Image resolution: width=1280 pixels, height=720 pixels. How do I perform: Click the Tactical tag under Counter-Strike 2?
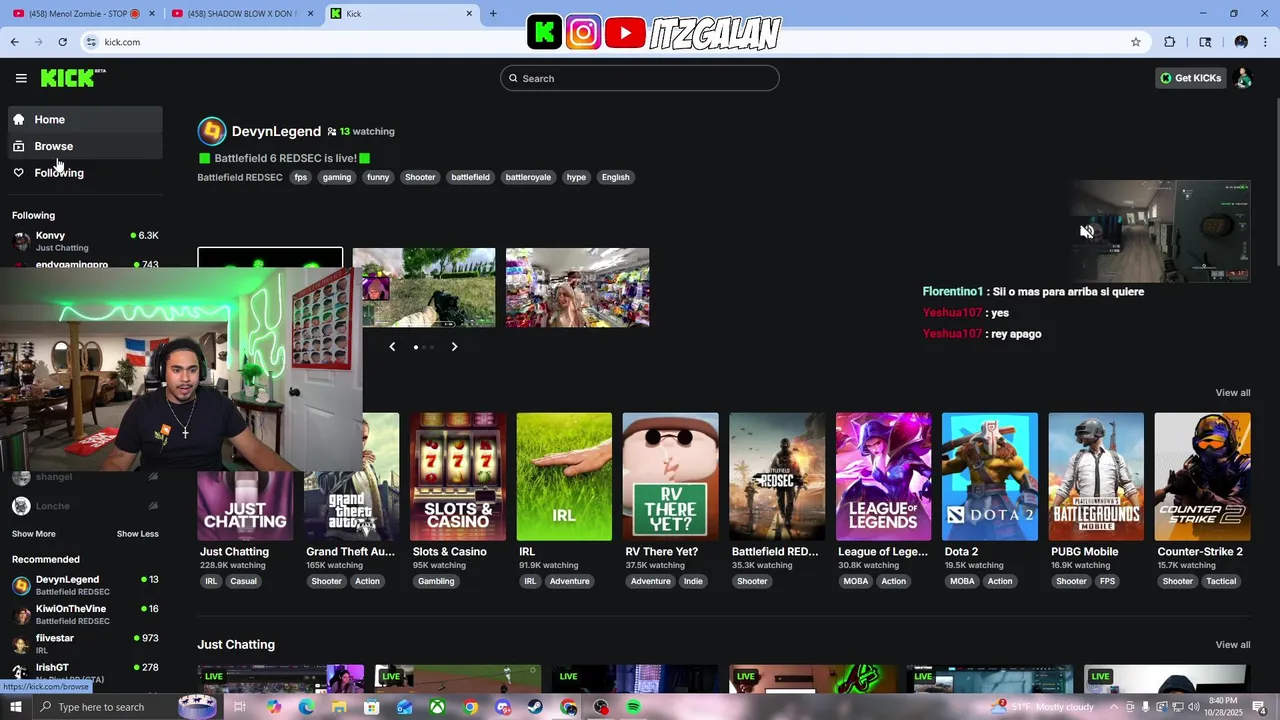(1221, 581)
